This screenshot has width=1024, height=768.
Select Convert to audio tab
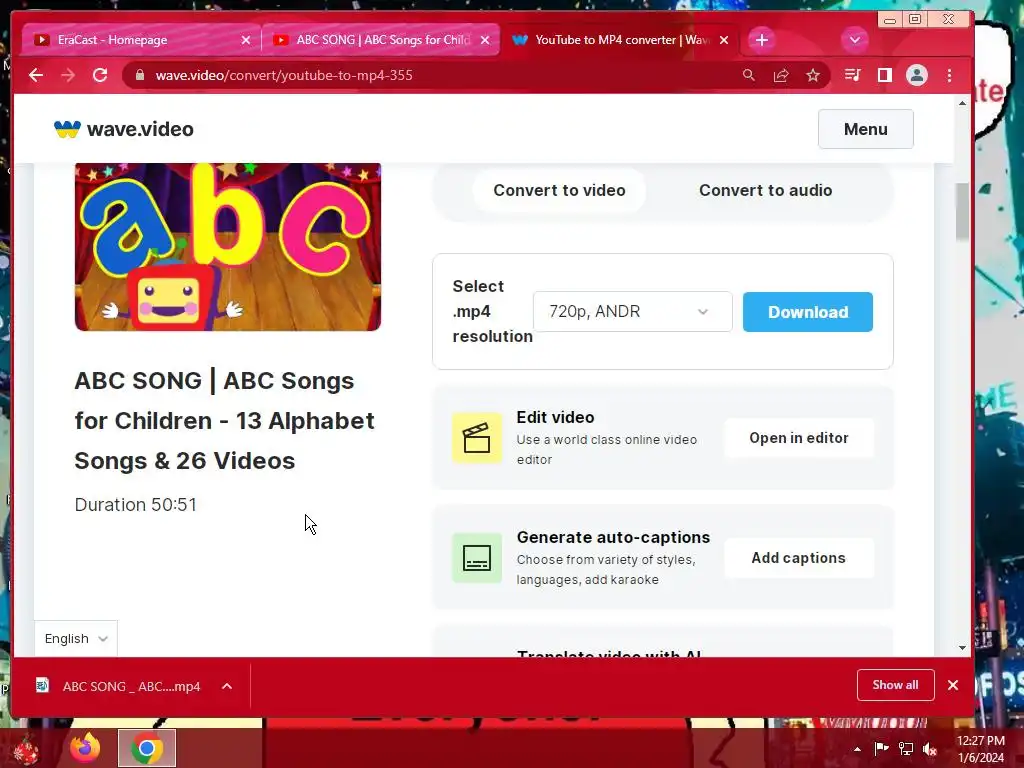(x=765, y=190)
